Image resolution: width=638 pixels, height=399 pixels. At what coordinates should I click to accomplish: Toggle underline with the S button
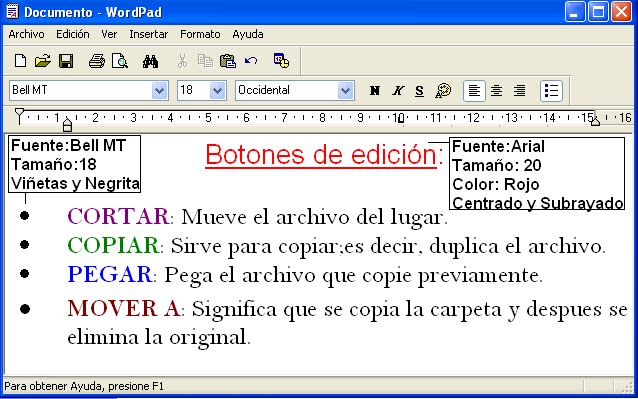coord(420,90)
